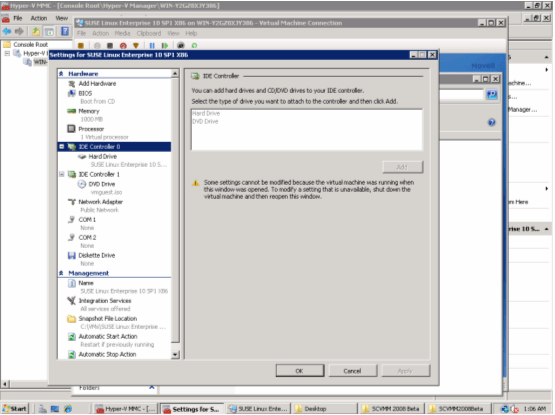Select the COM 1 port icon
This screenshot has width=555, height=415.
coord(72,220)
